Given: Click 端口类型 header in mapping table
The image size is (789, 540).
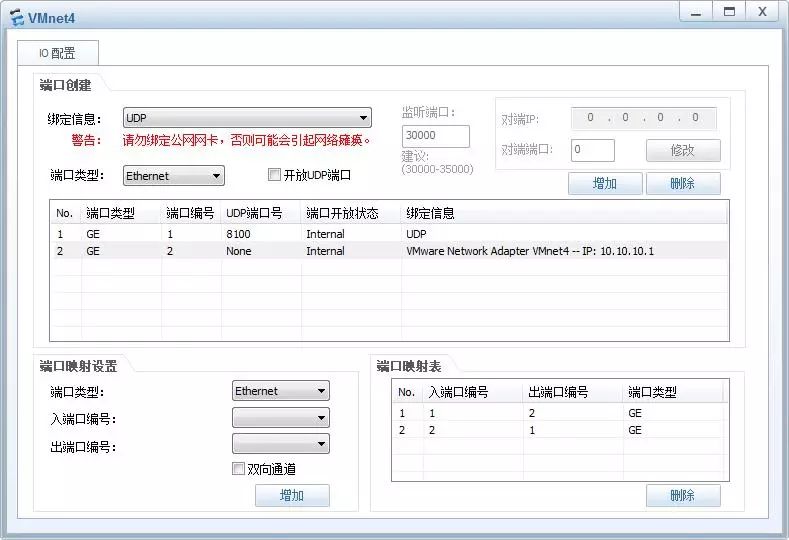Looking at the screenshot, I should 674,392.
